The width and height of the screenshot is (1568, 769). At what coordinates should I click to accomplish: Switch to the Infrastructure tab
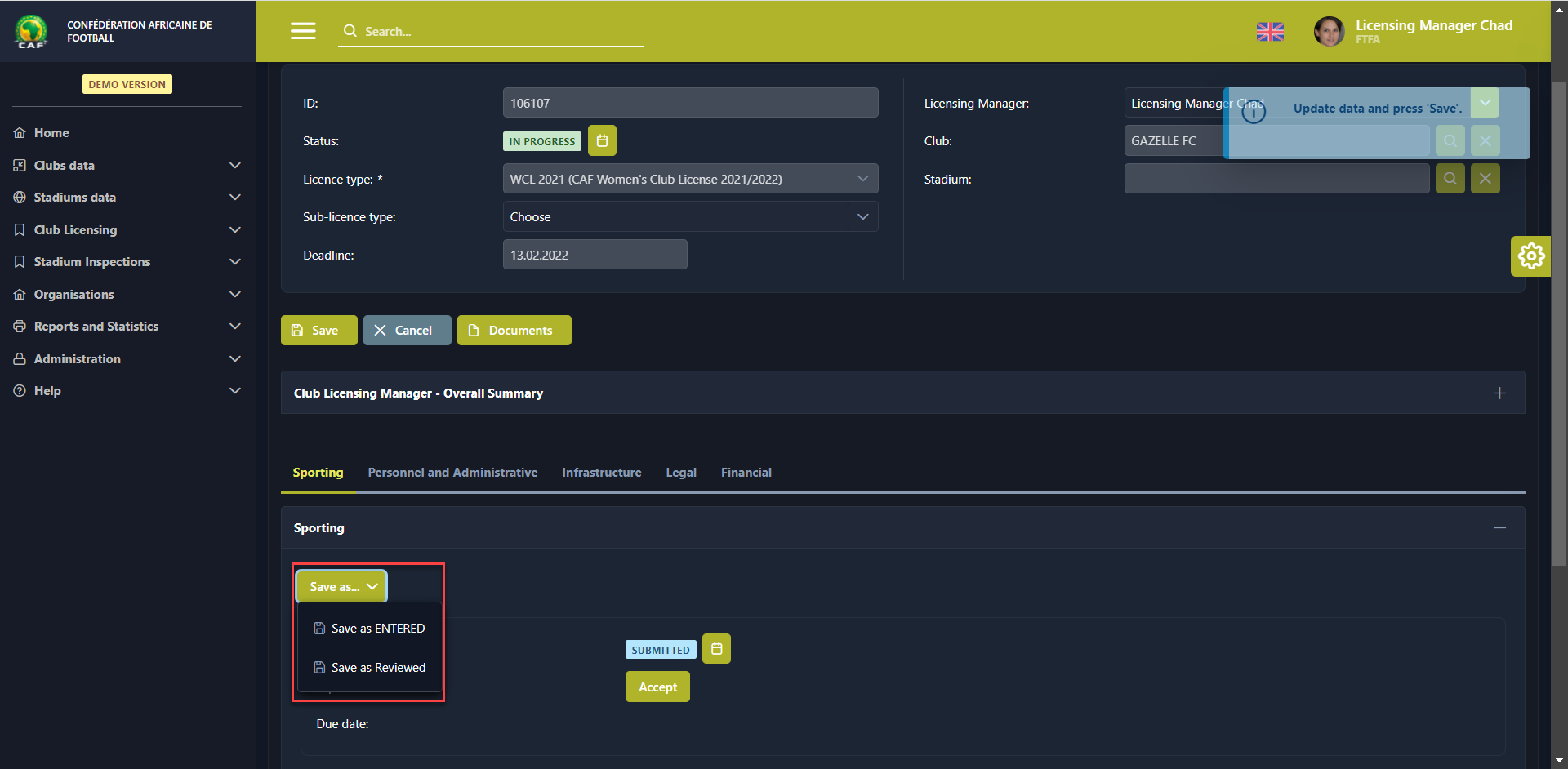tap(601, 473)
